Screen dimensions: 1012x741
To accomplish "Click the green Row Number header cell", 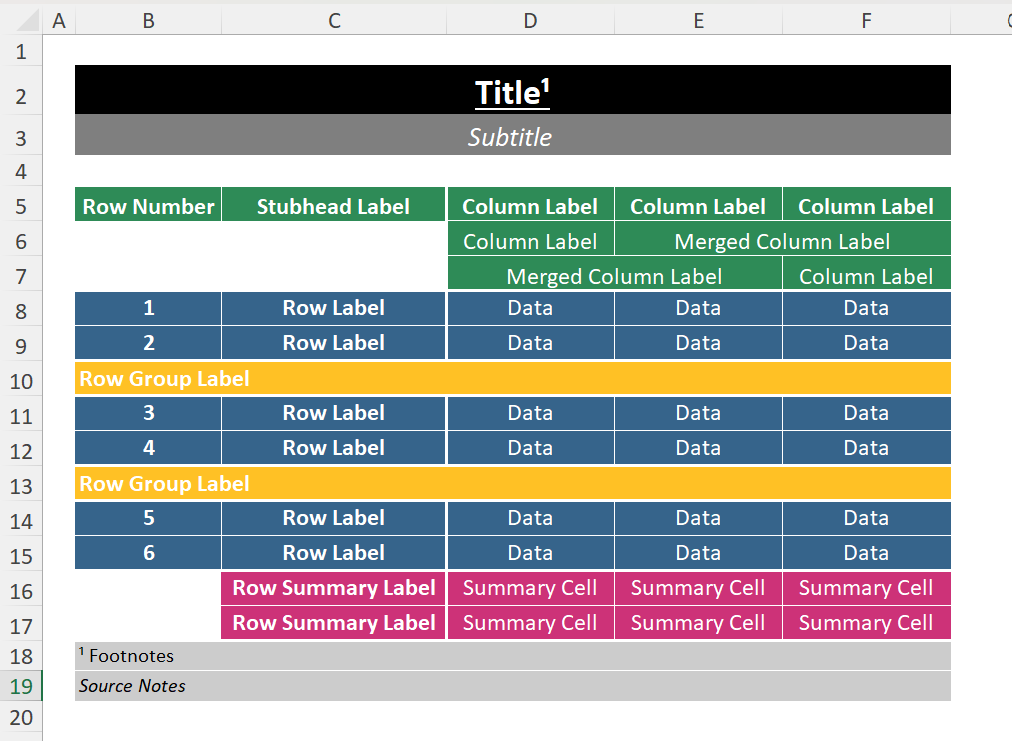I will (x=148, y=206).
